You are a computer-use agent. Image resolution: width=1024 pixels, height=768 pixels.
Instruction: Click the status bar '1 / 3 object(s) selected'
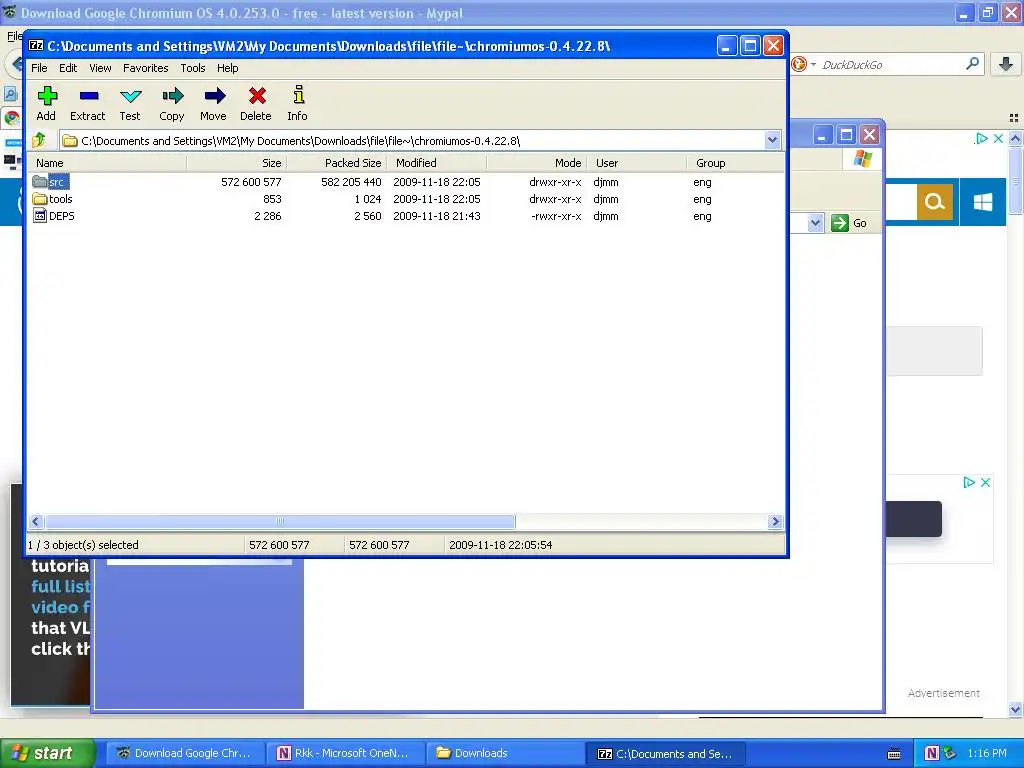click(83, 545)
